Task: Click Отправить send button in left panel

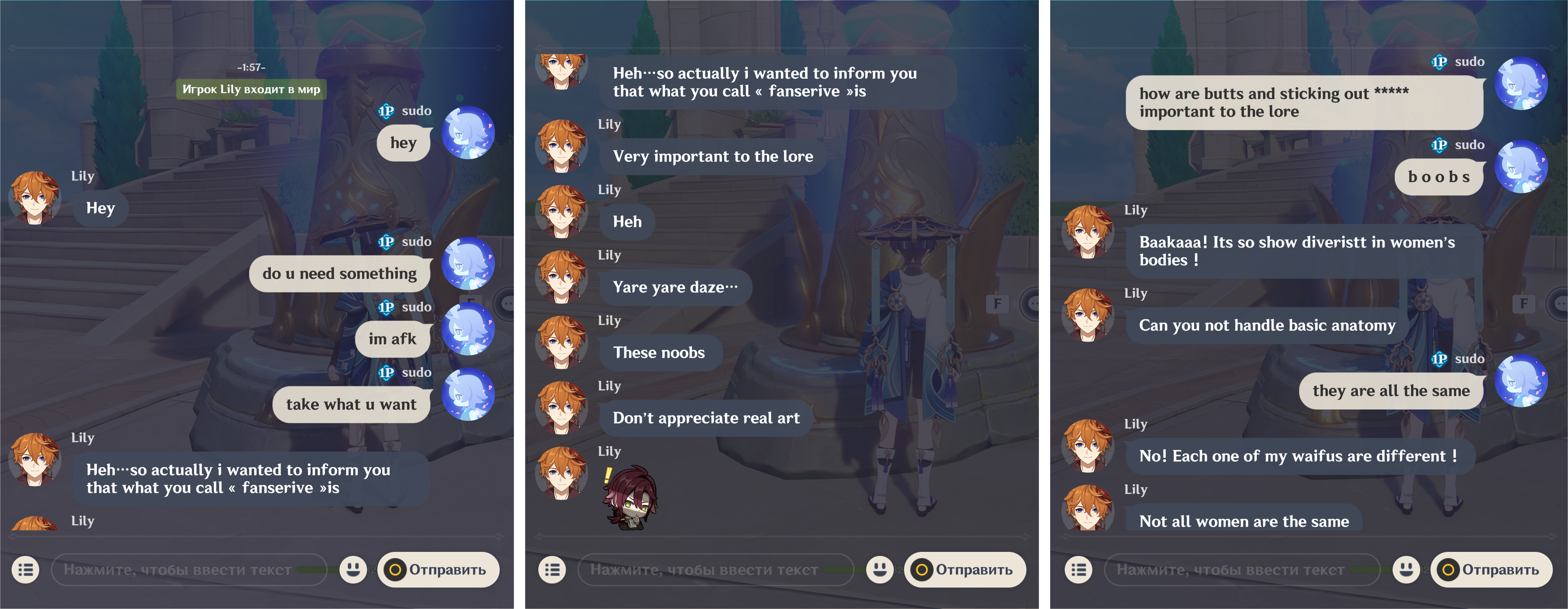Action: (x=438, y=570)
